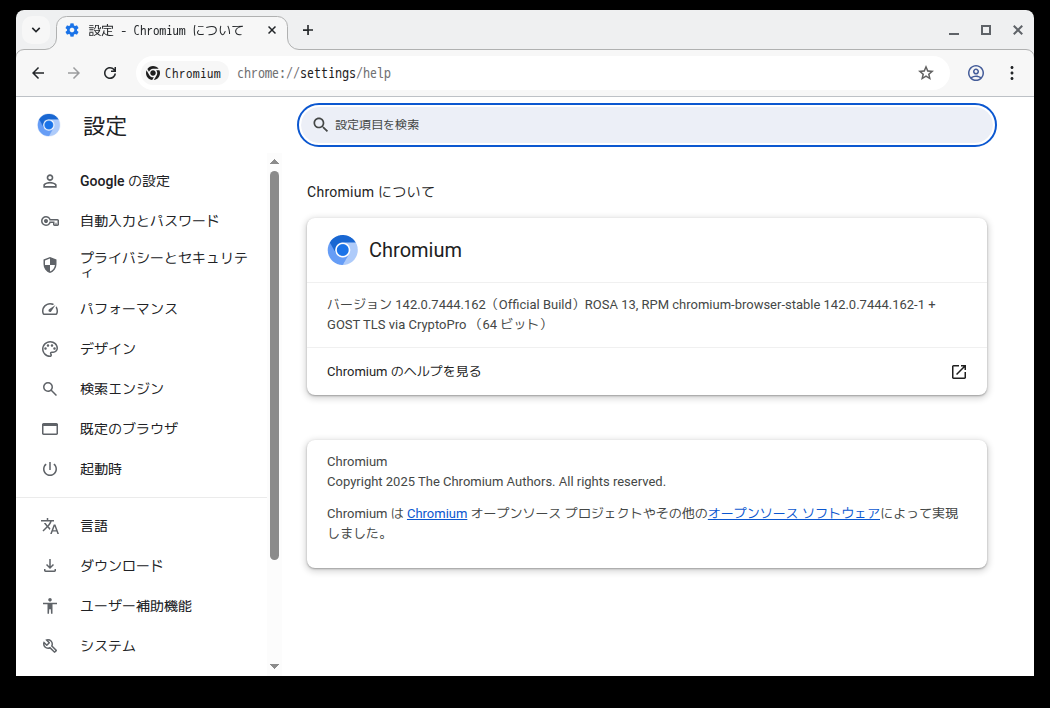This screenshot has width=1050, height=708.
Task: Open the three-dot Chromium menu
Action: (x=1012, y=73)
